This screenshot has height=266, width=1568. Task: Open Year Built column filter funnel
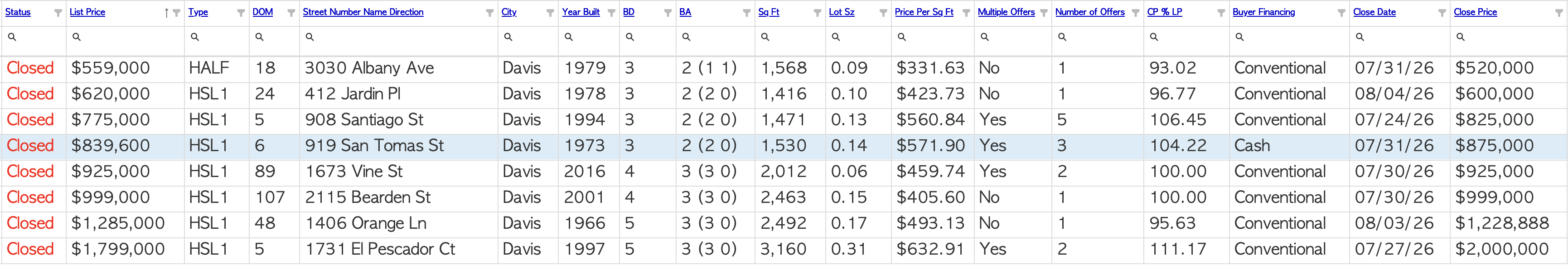pyautogui.click(x=611, y=13)
